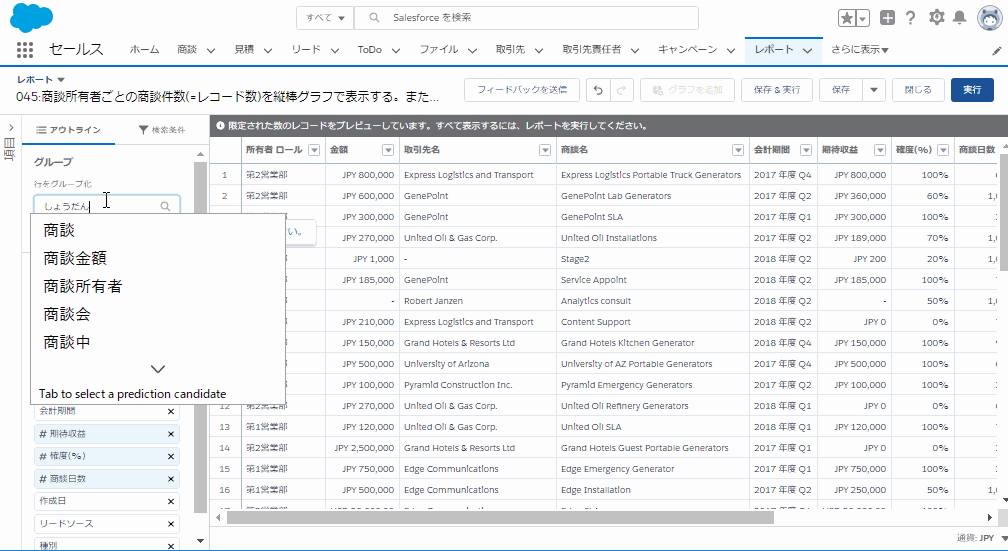Remove the 商談日数 column with its X
This screenshot has width=1008, height=551.
click(171, 479)
